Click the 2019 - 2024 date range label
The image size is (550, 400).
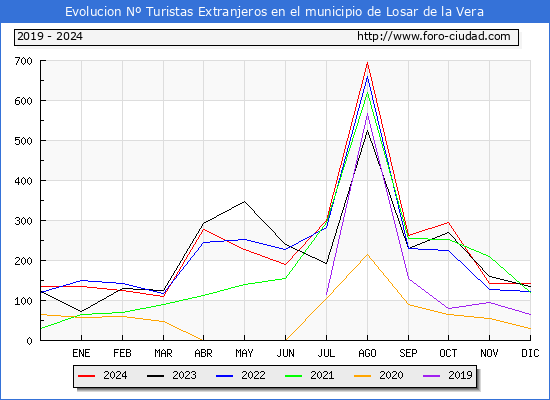50,36
